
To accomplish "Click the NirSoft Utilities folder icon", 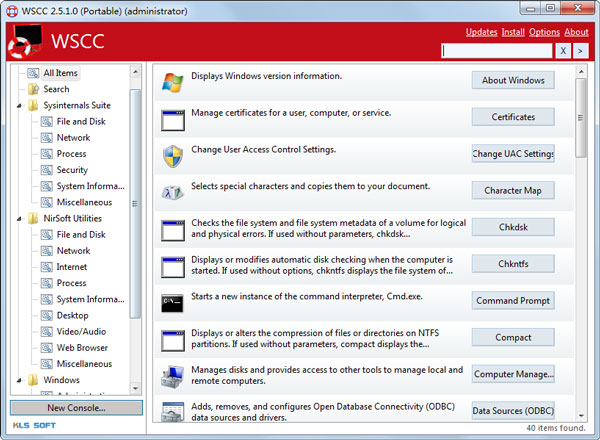I will (x=33, y=218).
